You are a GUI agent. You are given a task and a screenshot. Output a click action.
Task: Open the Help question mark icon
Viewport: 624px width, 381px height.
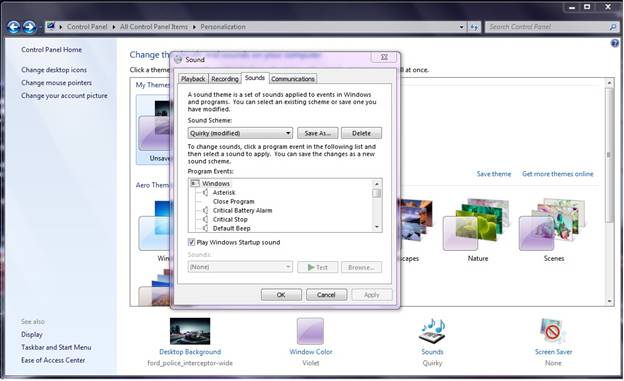pyautogui.click(x=614, y=43)
